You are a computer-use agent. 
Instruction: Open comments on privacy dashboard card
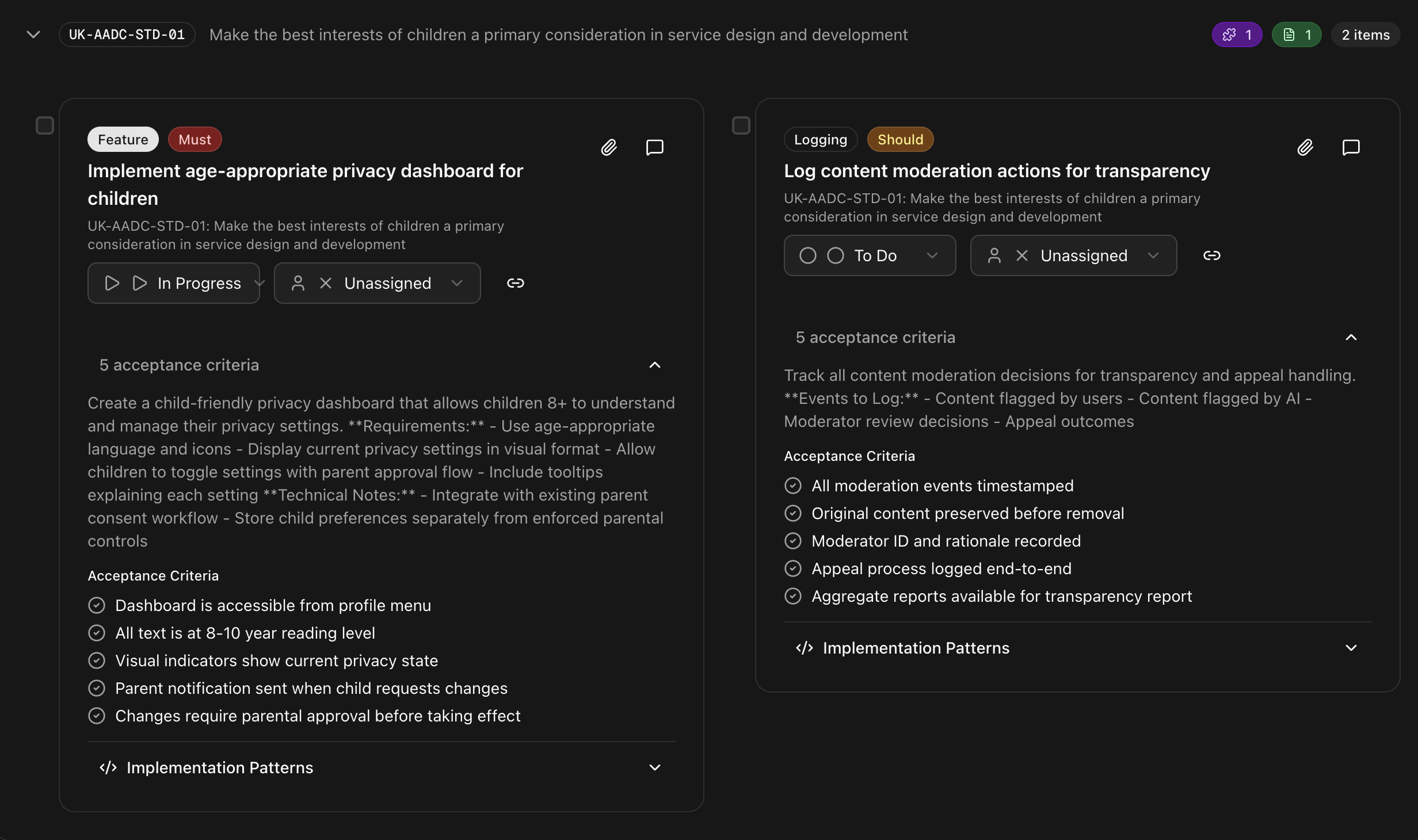(x=654, y=147)
